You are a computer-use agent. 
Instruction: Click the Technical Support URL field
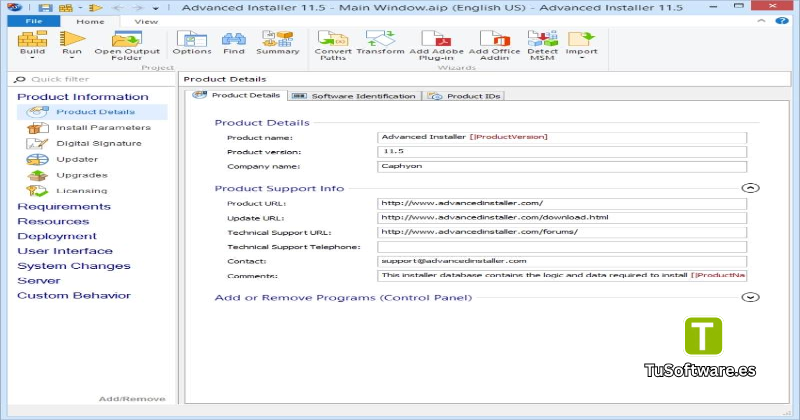(562, 232)
